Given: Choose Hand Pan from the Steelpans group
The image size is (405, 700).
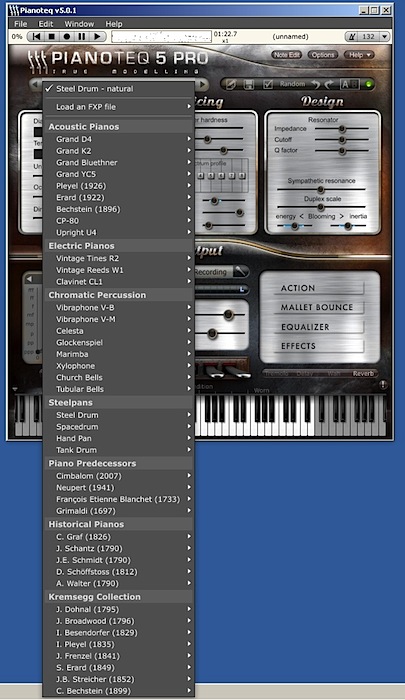Looking at the screenshot, I should [118, 438].
